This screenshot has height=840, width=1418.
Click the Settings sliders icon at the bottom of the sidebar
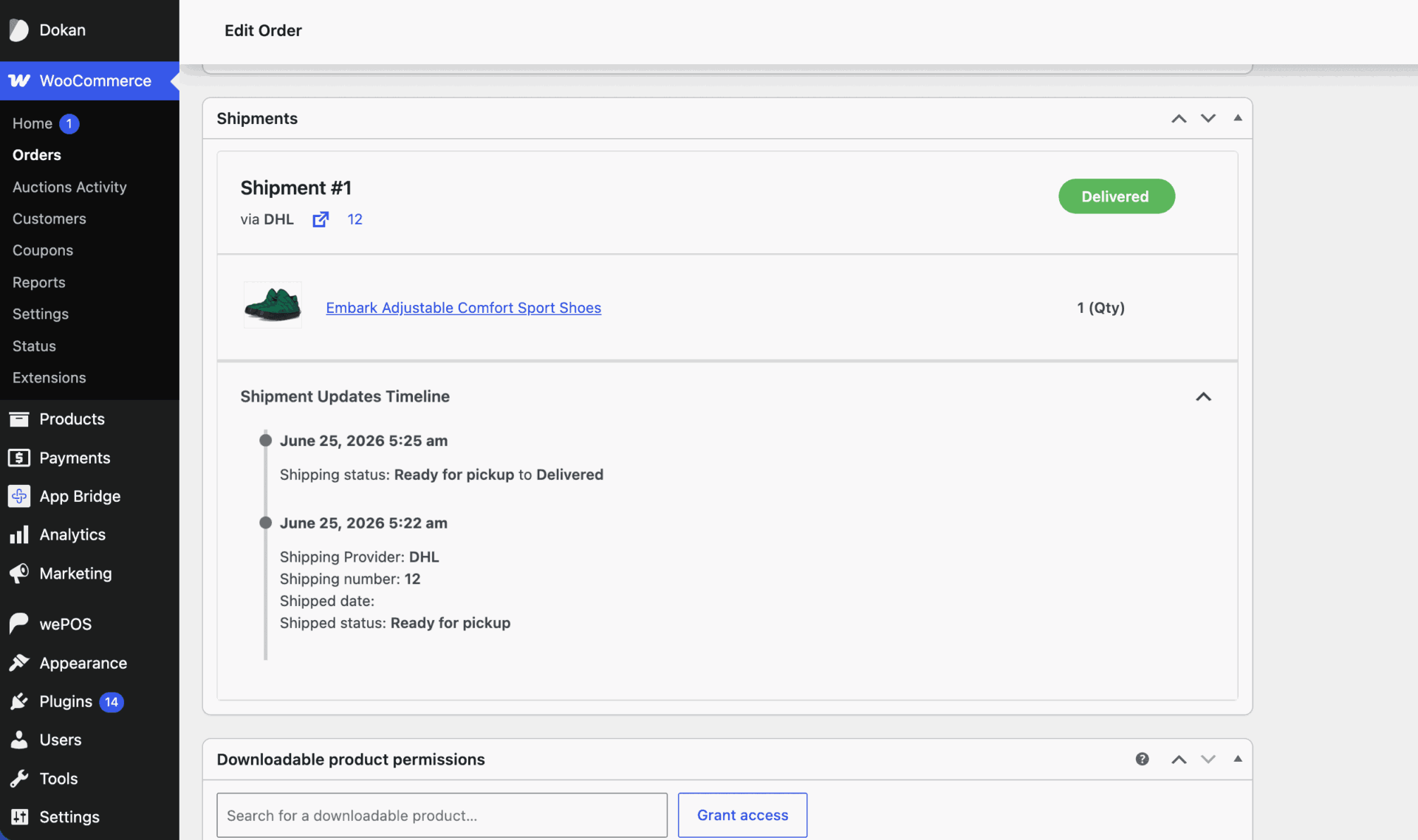pos(19,816)
